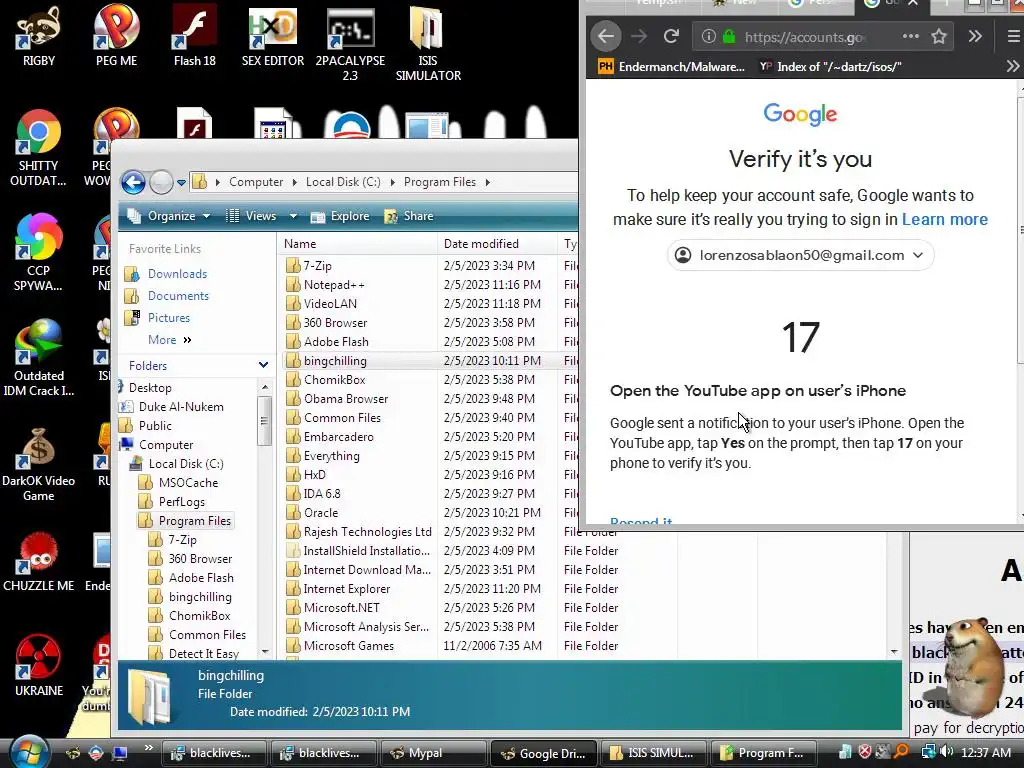Select MSOCache in the folder tree
The height and width of the screenshot is (768, 1024).
(x=188, y=483)
